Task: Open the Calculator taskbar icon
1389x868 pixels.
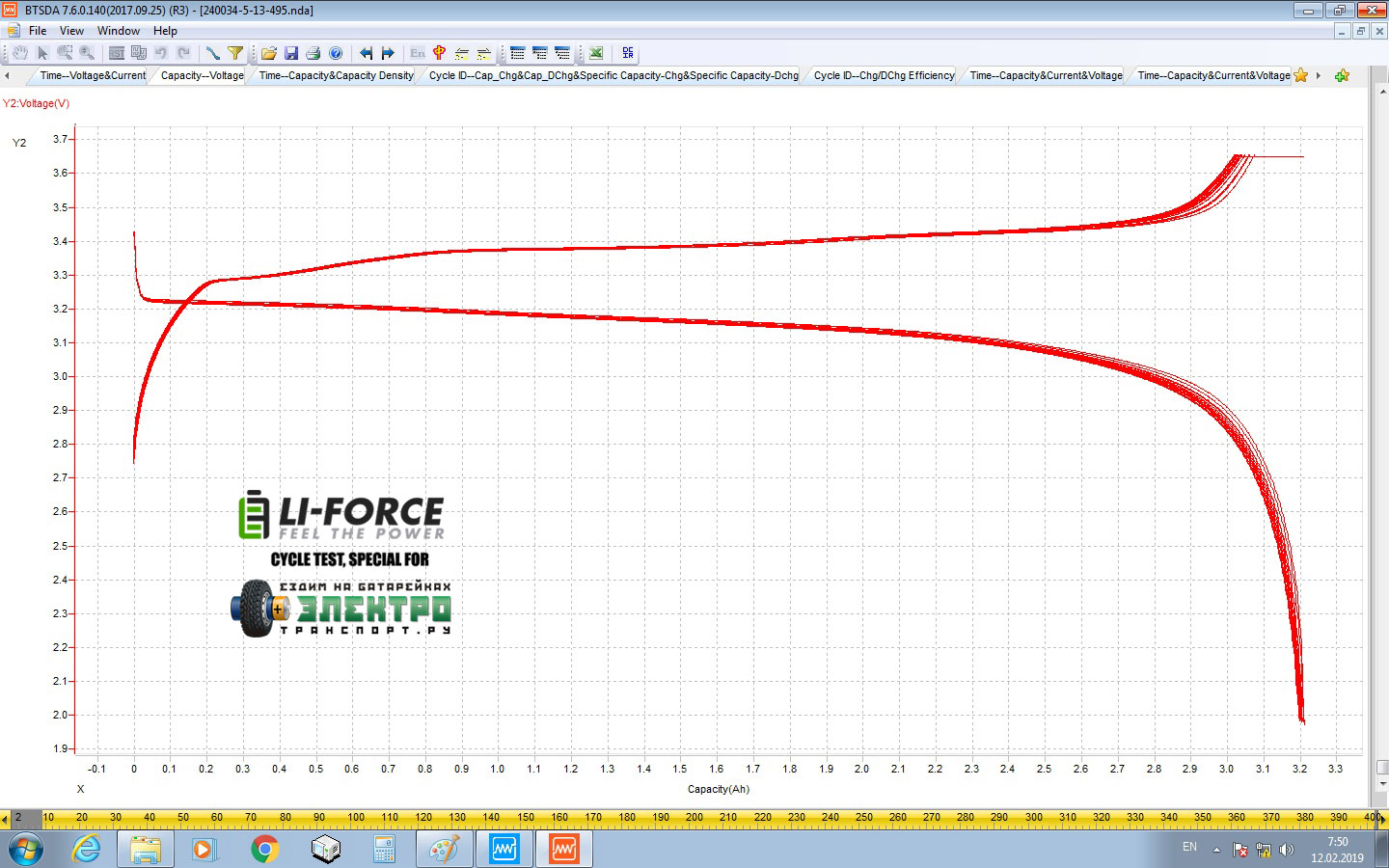Action: (384, 850)
